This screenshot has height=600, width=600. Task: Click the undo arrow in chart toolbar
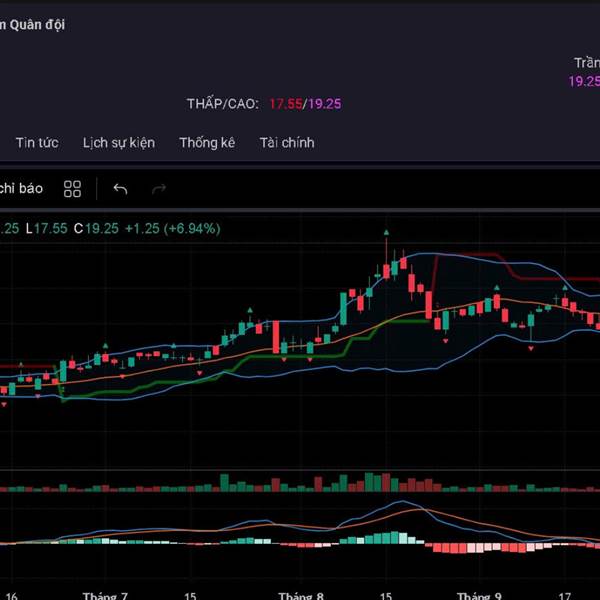click(x=120, y=189)
